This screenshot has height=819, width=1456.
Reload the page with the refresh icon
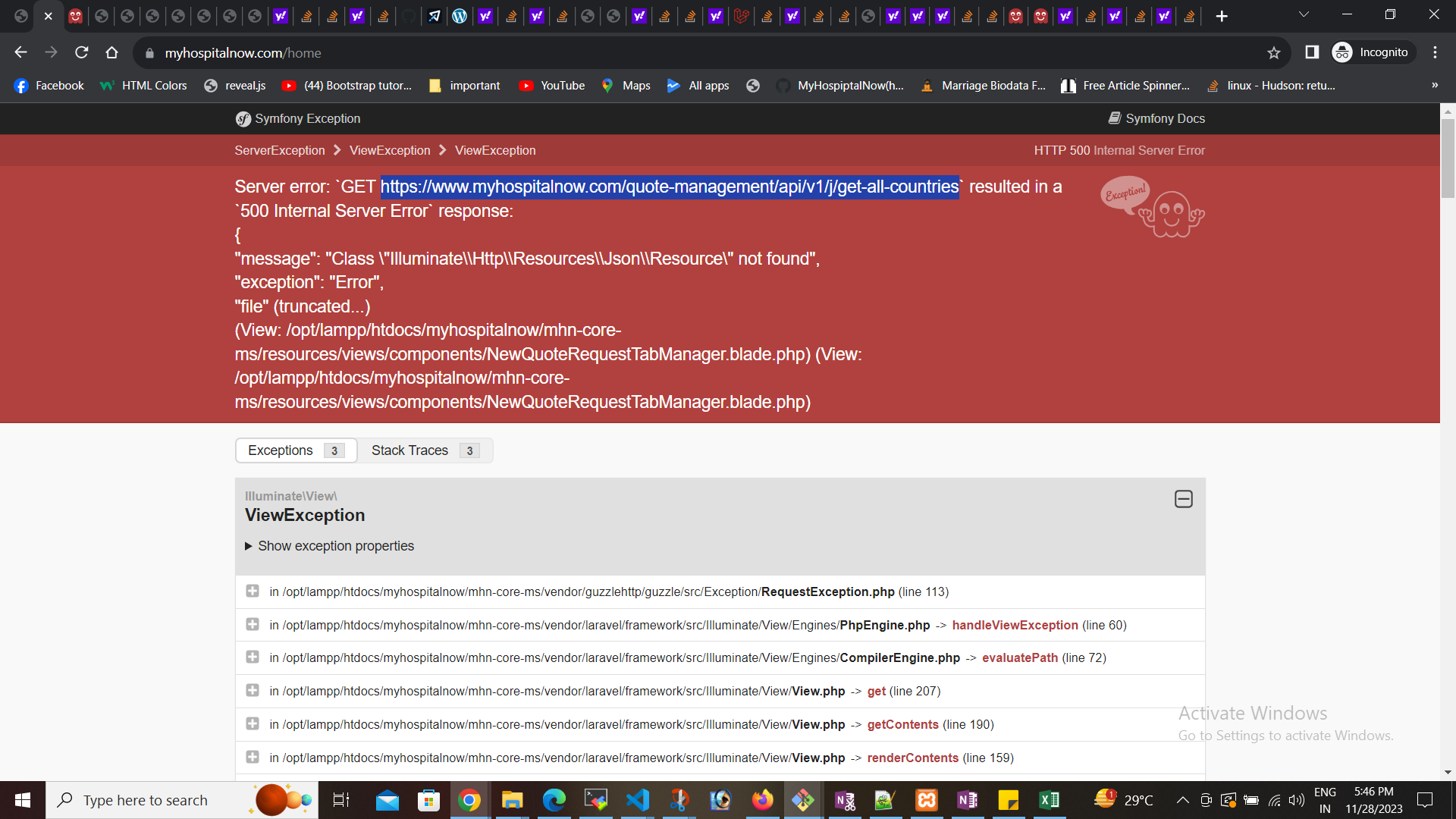tap(81, 52)
